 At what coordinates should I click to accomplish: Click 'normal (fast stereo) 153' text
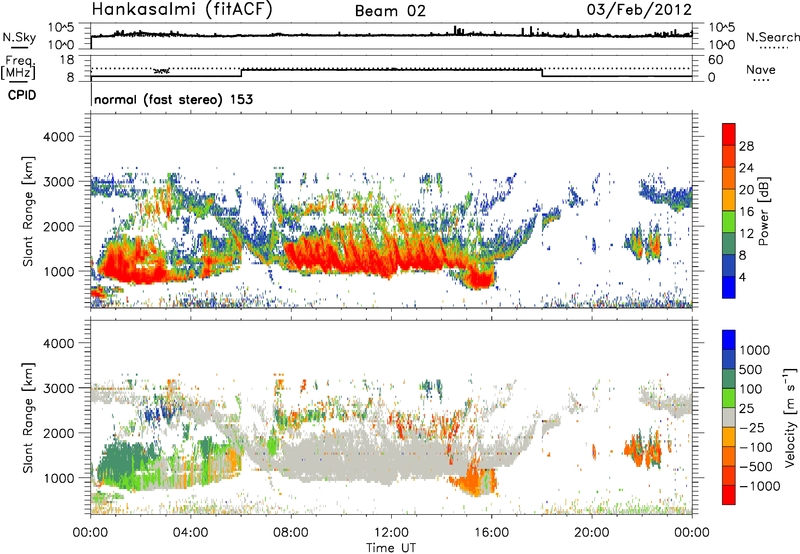pos(173,99)
